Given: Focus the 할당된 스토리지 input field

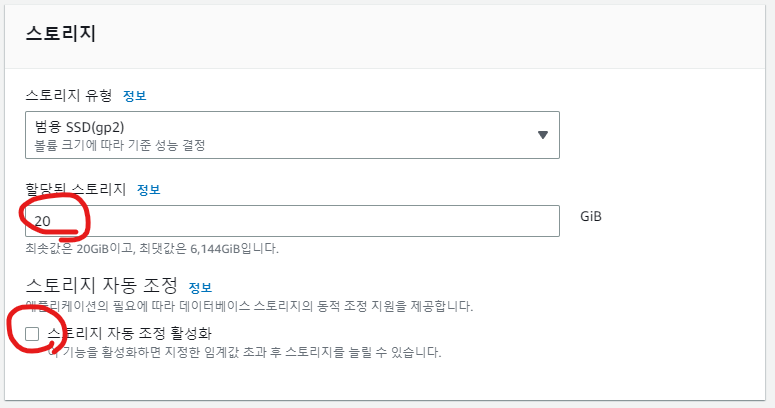Looking at the screenshot, I should 292,221.
